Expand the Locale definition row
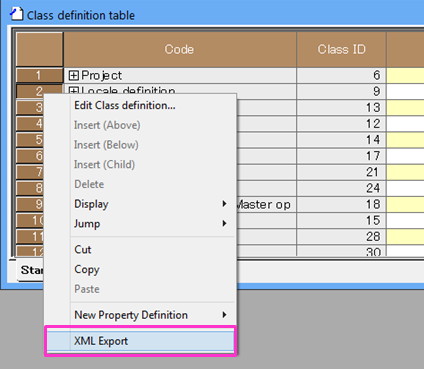The height and width of the screenshot is (369, 424). click(x=73, y=90)
